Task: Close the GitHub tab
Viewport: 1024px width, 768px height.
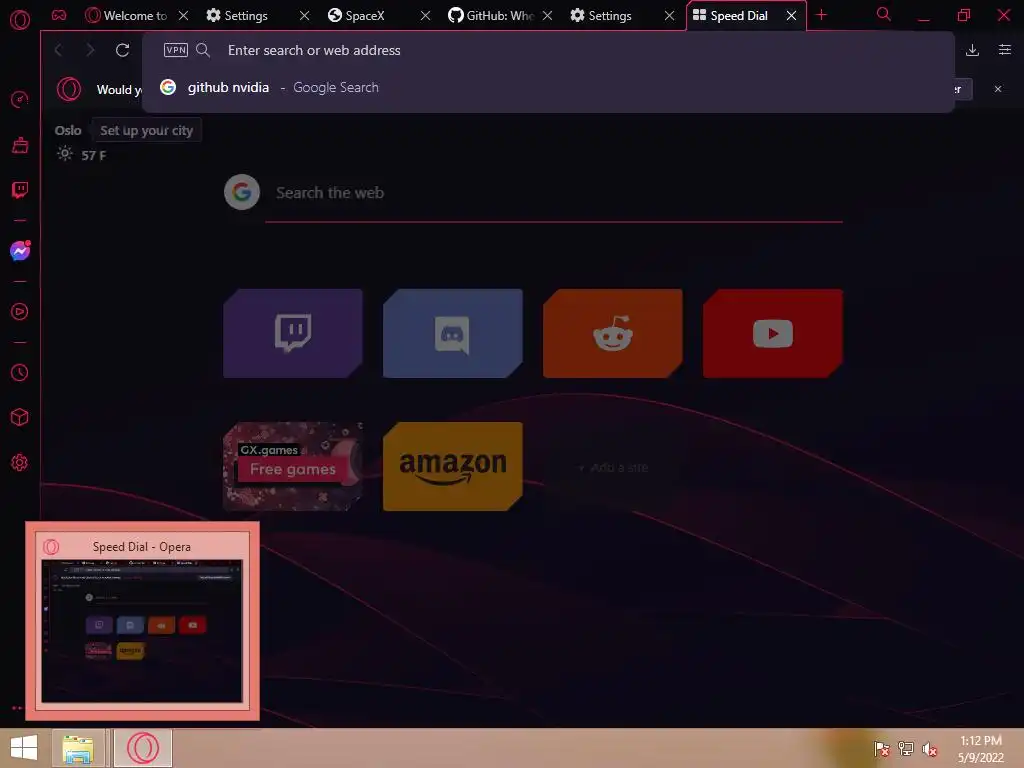Action: (547, 15)
